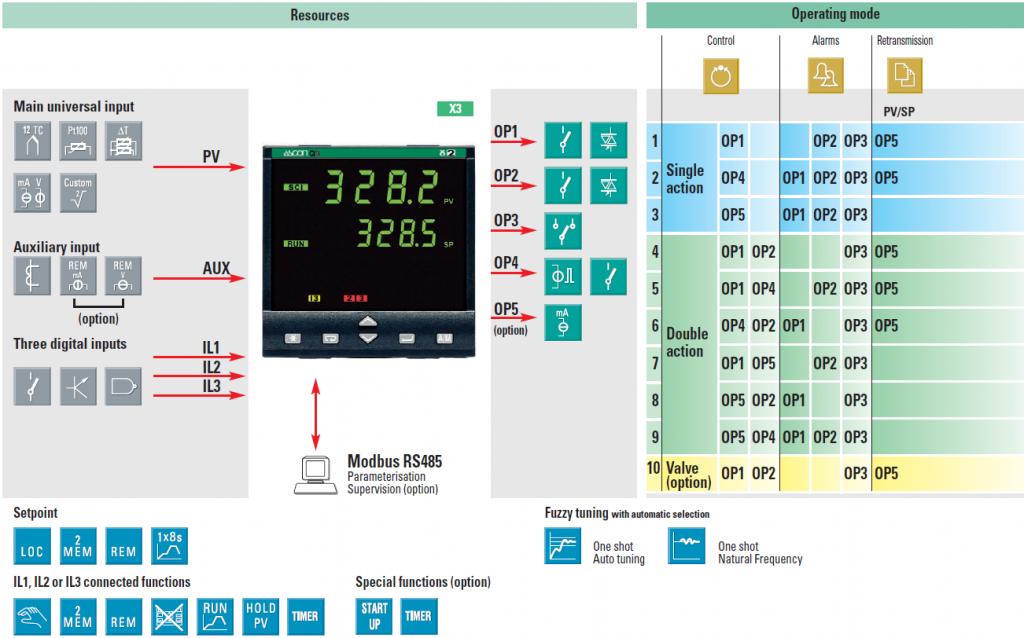This screenshot has height=638, width=1024.
Task: Click the RUN program icon
Action: [x=215, y=616]
